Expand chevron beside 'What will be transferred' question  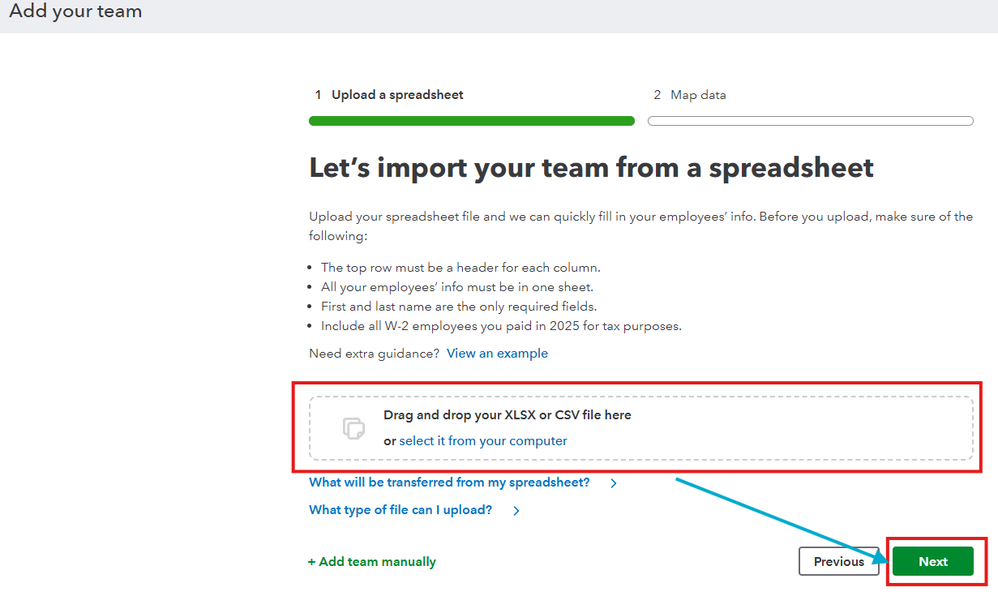coord(613,483)
